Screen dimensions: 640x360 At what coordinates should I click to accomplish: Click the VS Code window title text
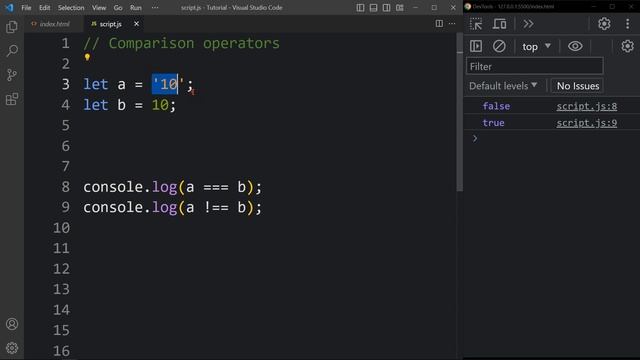(231, 8)
